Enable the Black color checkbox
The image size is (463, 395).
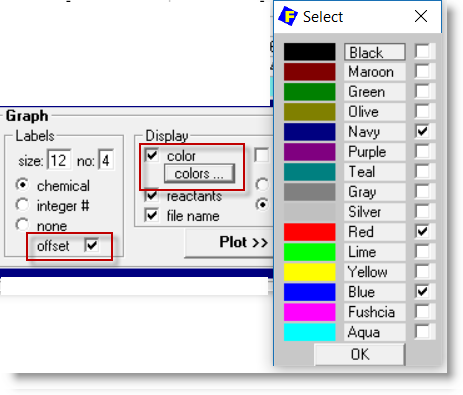click(423, 52)
